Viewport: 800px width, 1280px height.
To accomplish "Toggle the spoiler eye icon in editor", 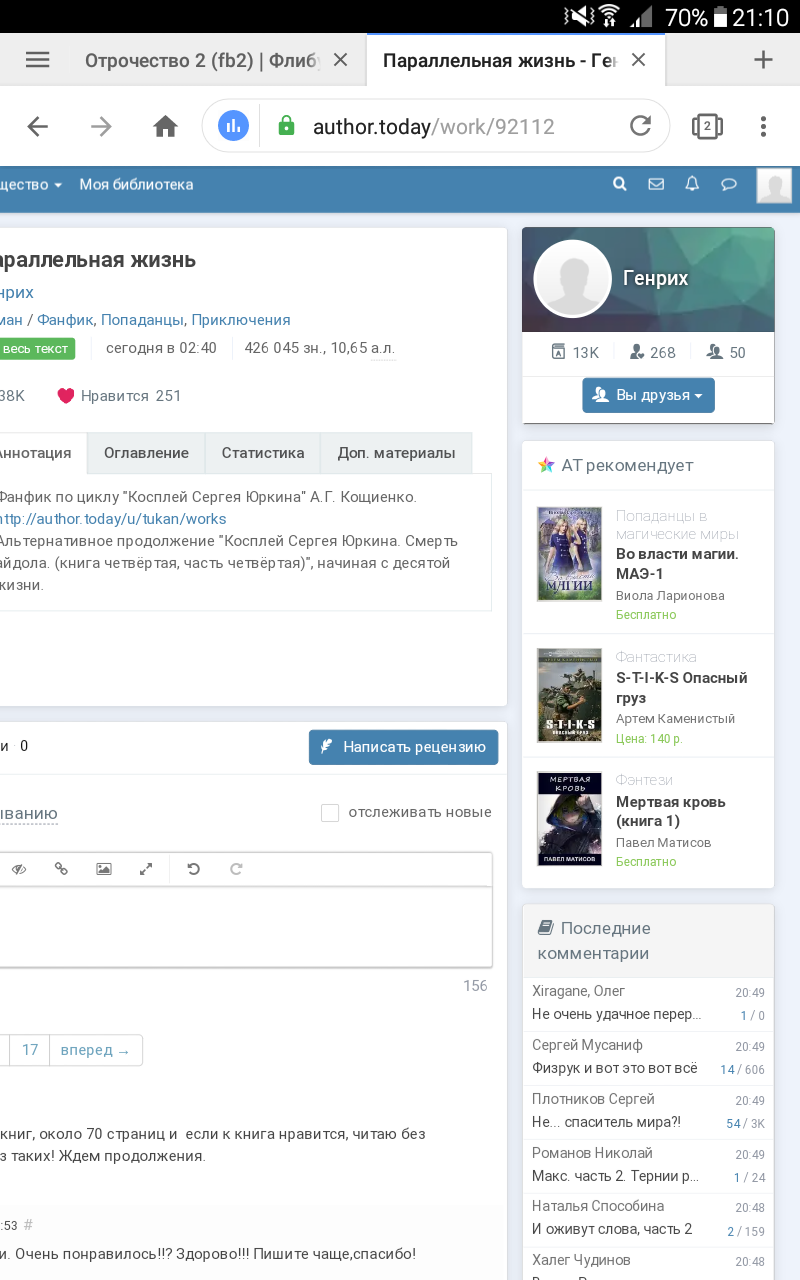I will coord(18,869).
